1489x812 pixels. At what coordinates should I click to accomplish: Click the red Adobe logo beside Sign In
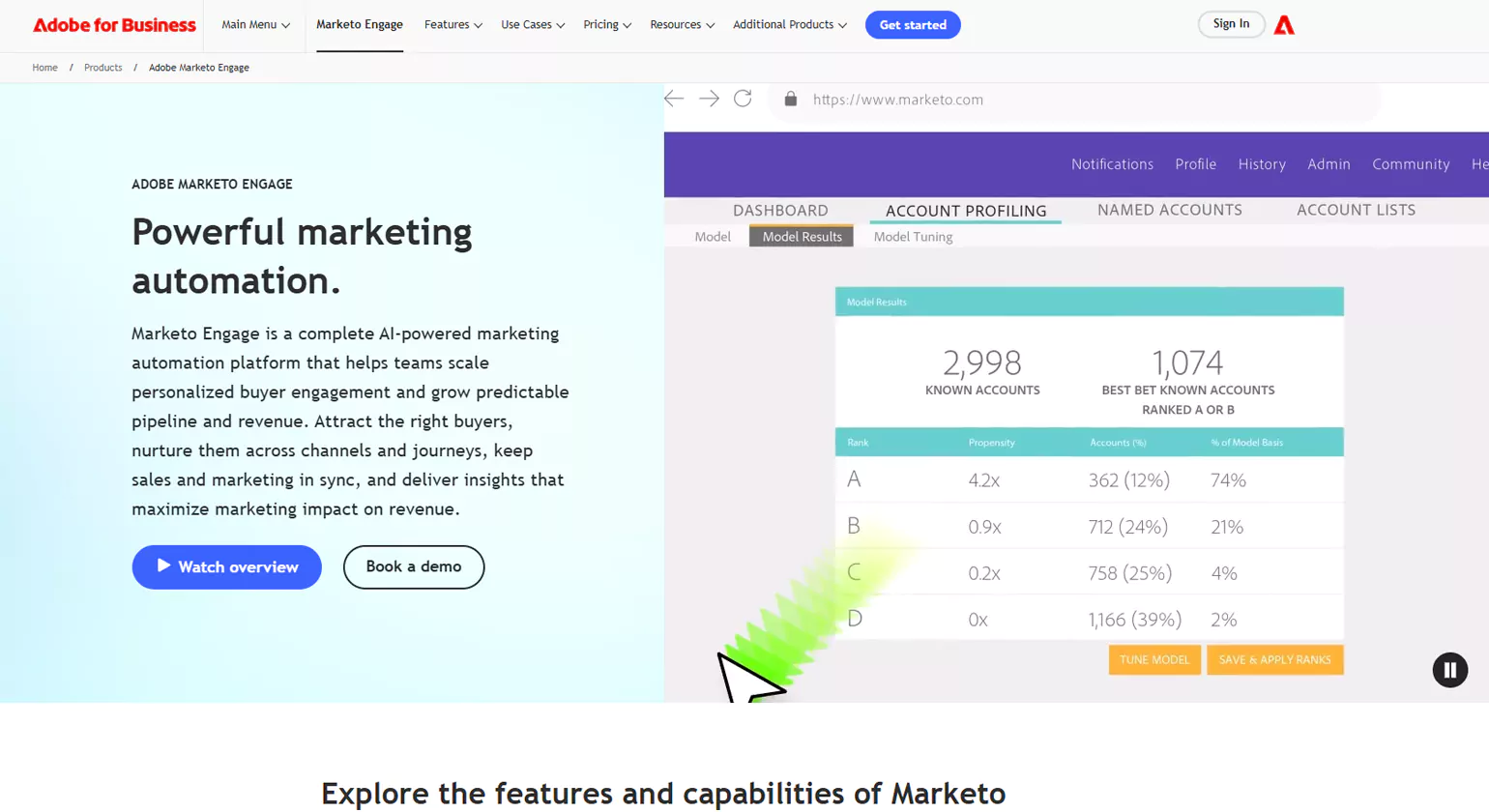pos(1284,25)
